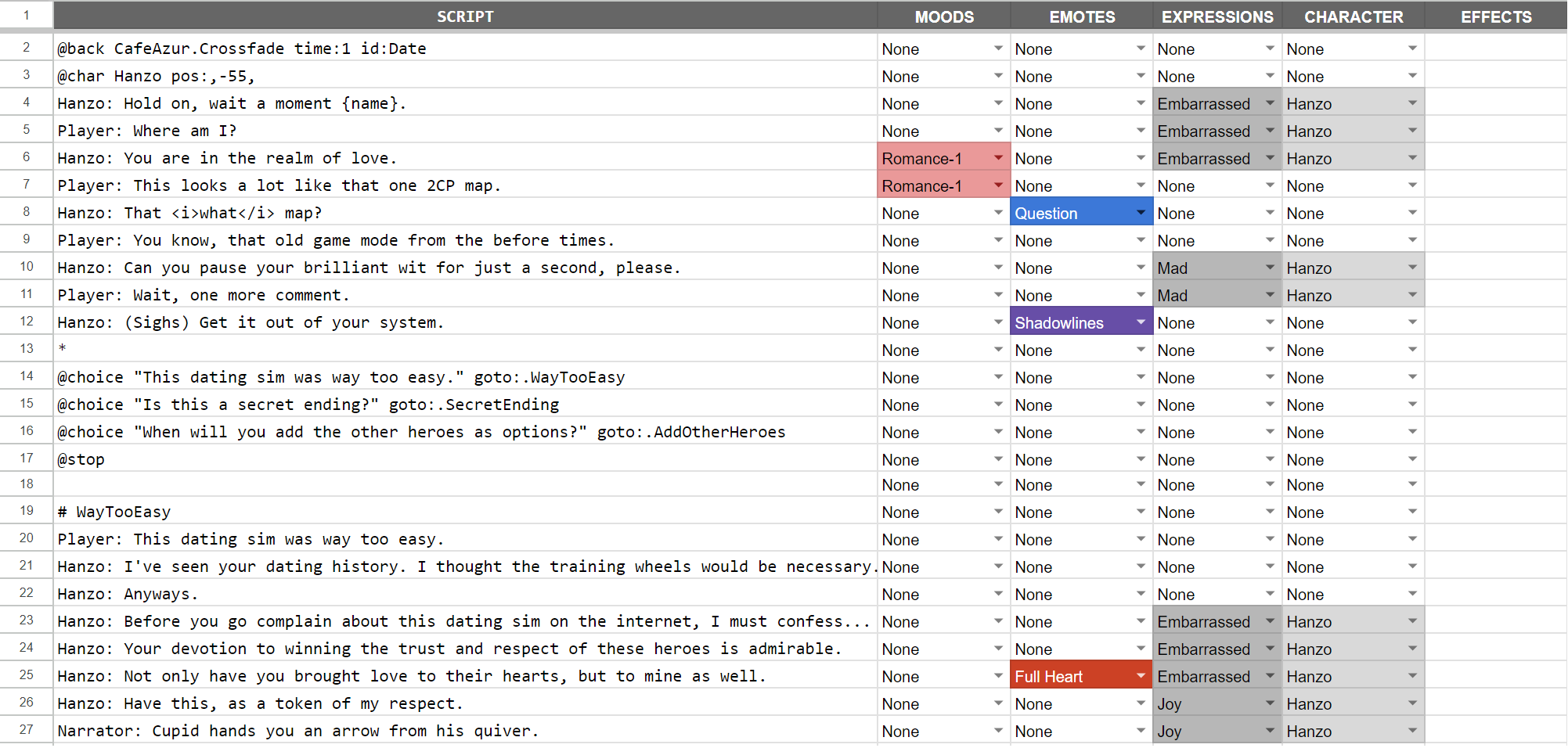Image resolution: width=1568 pixels, height=748 pixels.
Task: Click cell 'Hanzo: Can you pause your brilliant wit'
Action: click(x=465, y=268)
